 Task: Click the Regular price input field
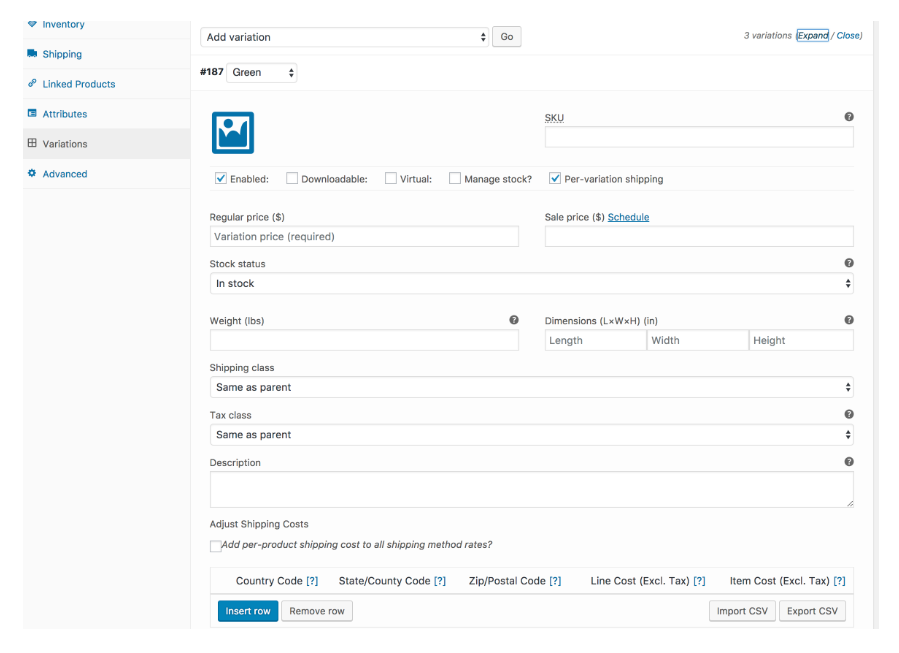coord(364,236)
